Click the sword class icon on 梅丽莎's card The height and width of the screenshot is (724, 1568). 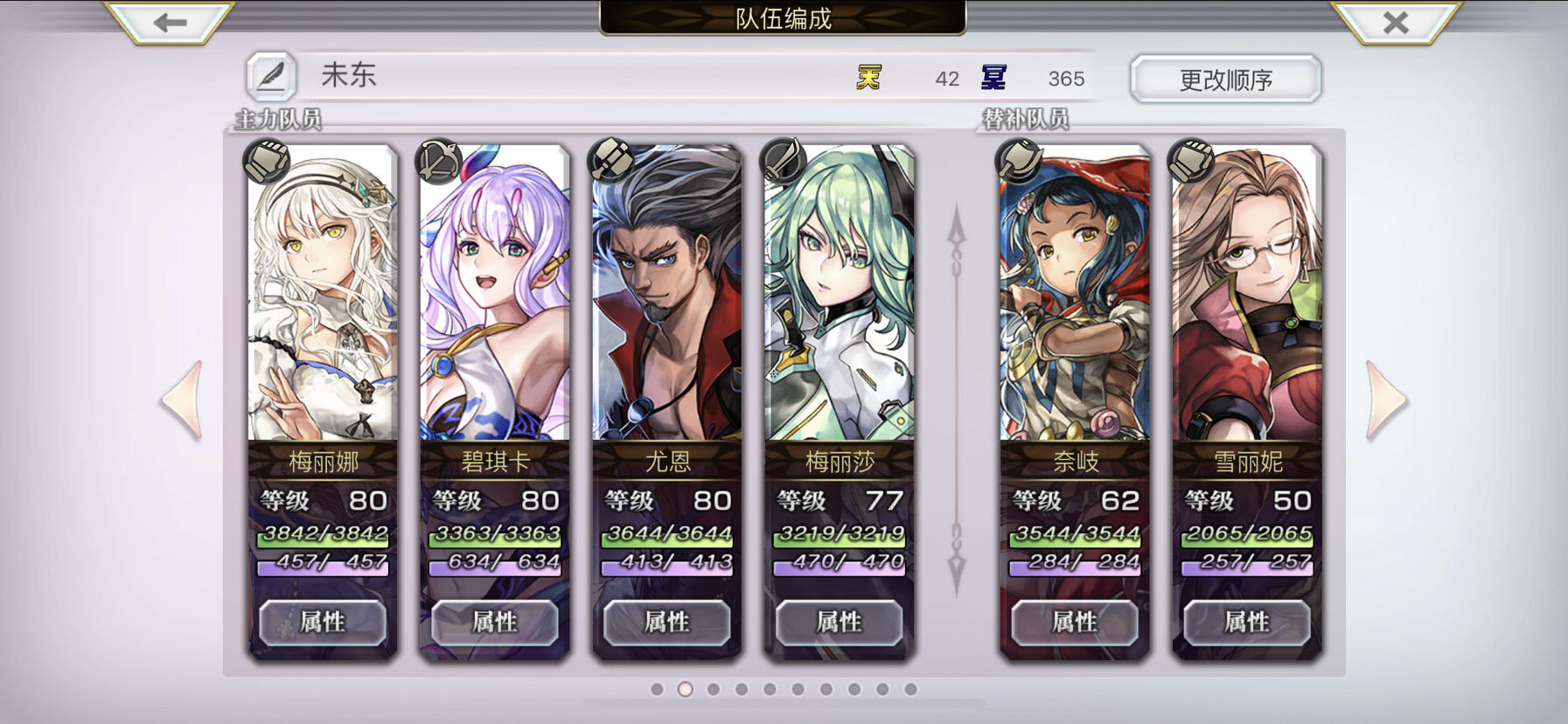pos(784,161)
